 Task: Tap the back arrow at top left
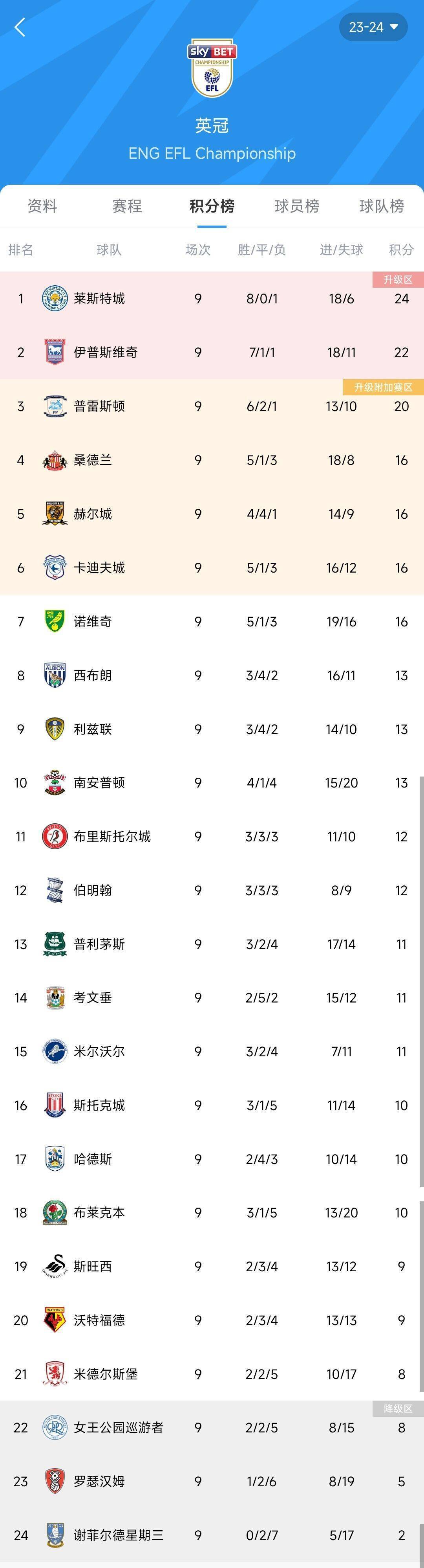tap(20, 27)
